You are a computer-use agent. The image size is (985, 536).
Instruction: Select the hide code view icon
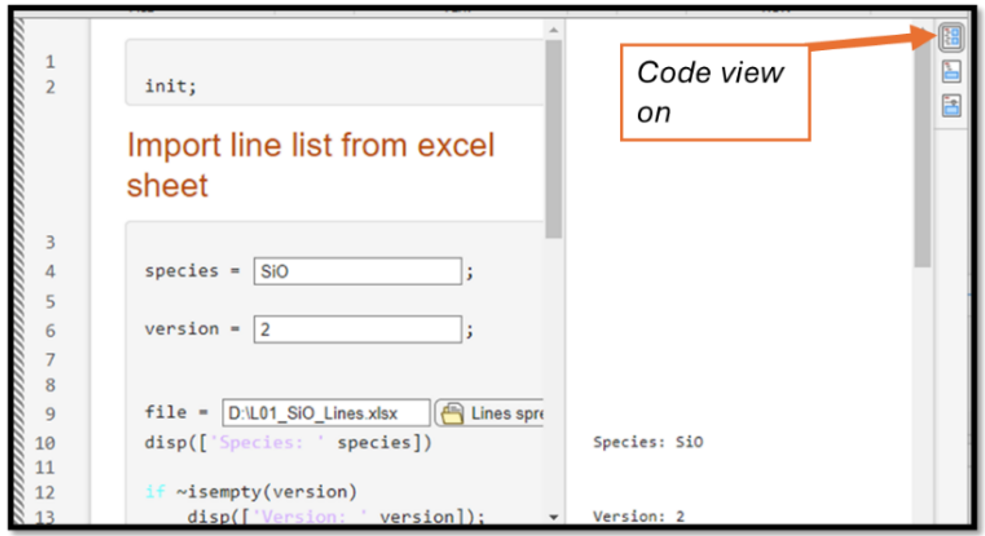point(951,105)
